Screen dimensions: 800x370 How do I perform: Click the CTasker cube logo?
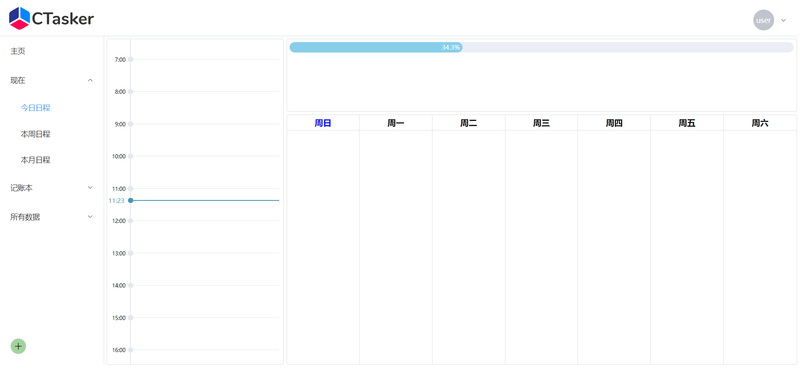(x=19, y=18)
